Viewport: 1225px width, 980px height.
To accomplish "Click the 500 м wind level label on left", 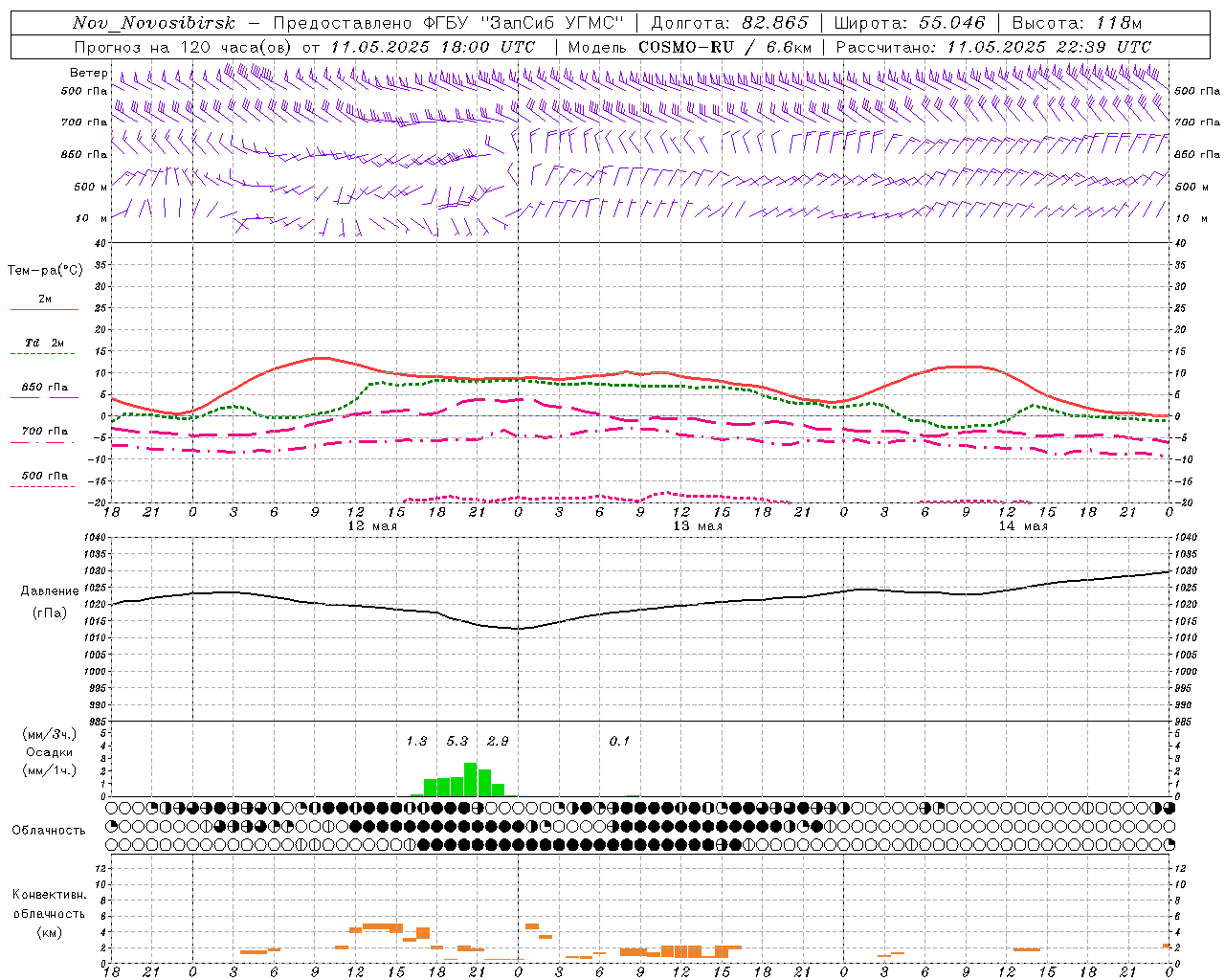I will [90, 187].
